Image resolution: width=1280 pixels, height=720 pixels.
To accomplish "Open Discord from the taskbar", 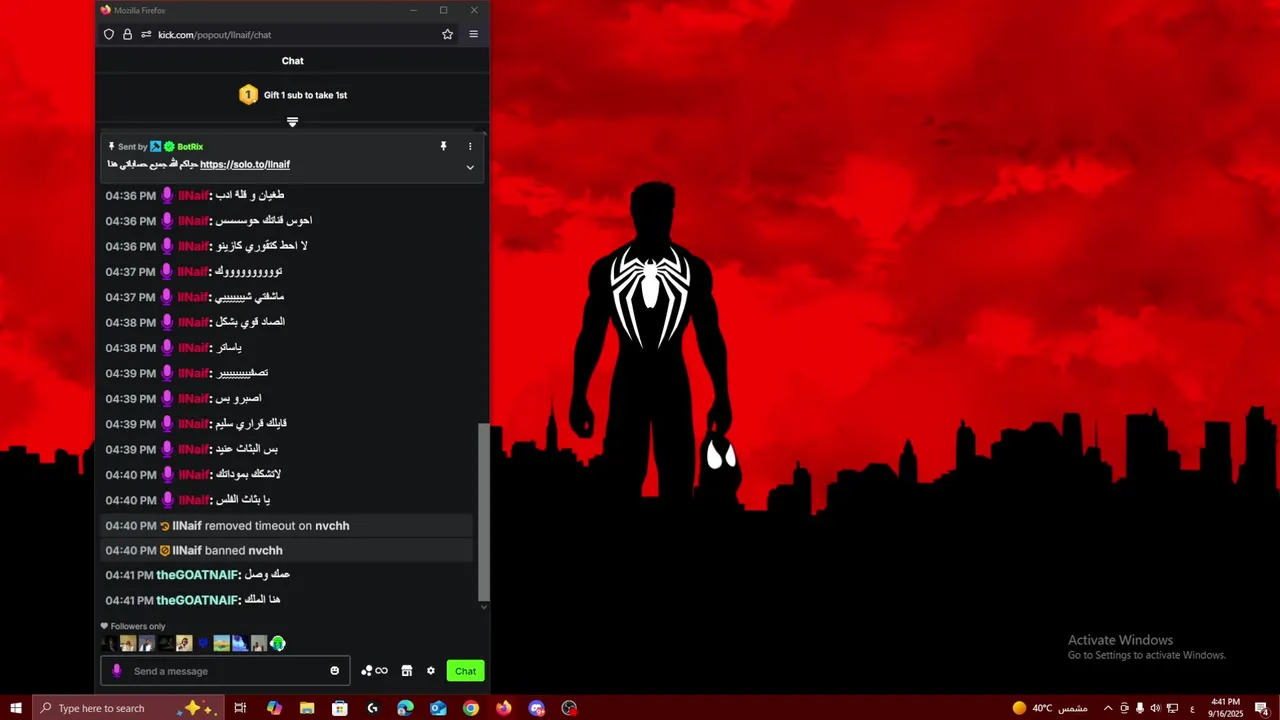I will 537,708.
